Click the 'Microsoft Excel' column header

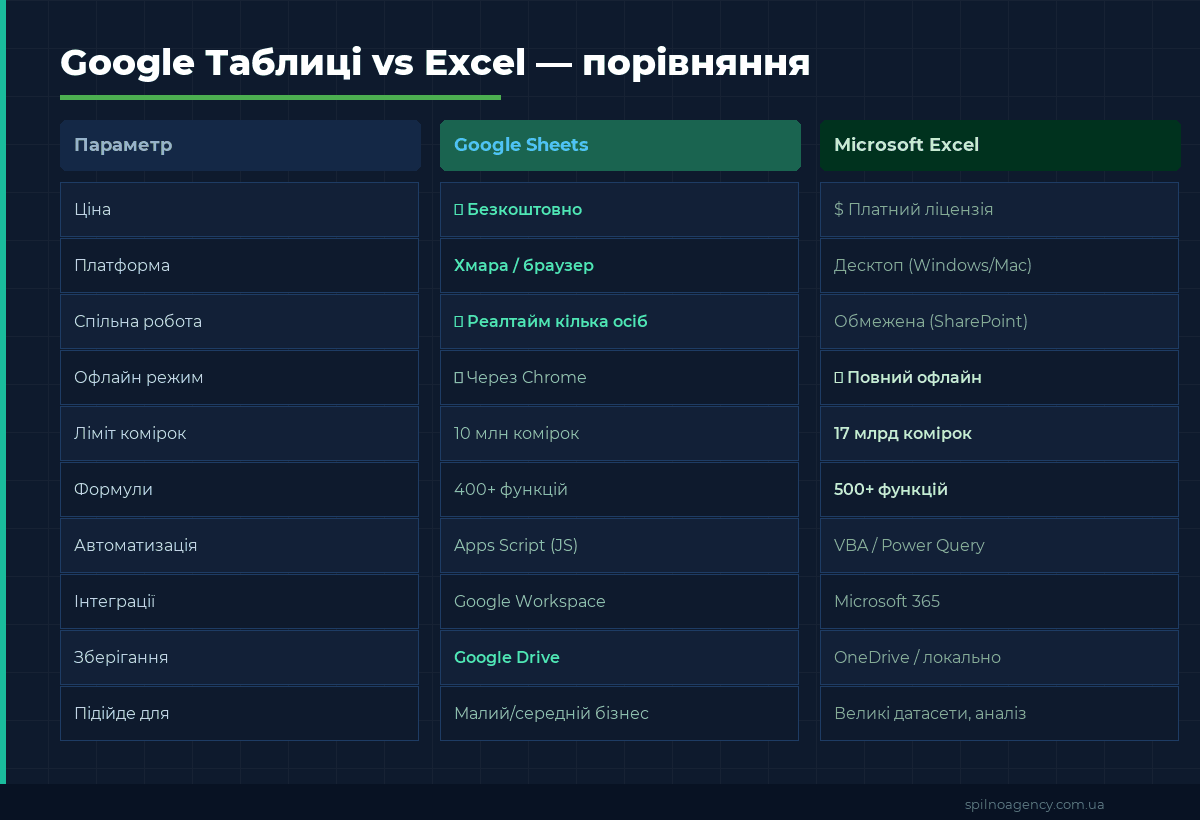pos(1000,145)
